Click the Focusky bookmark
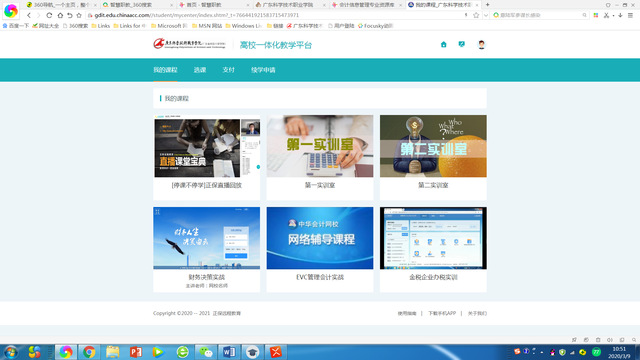This screenshot has height=360, width=640. pos(375,26)
